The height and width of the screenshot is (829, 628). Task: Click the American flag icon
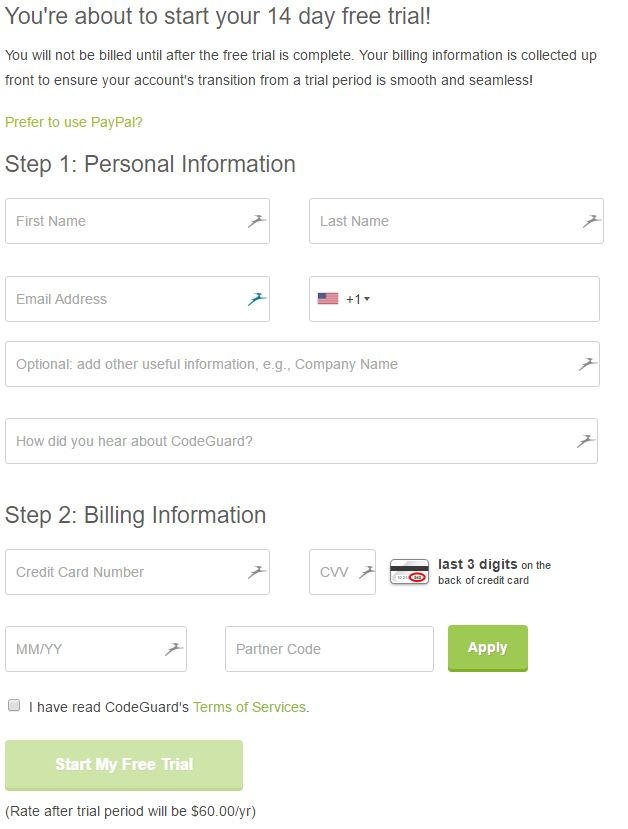(x=325, y=296)
